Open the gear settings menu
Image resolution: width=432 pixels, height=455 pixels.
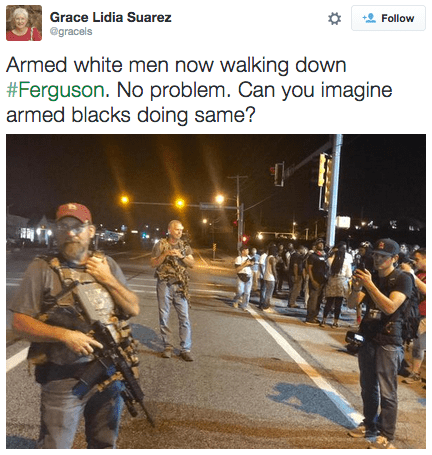334,19
